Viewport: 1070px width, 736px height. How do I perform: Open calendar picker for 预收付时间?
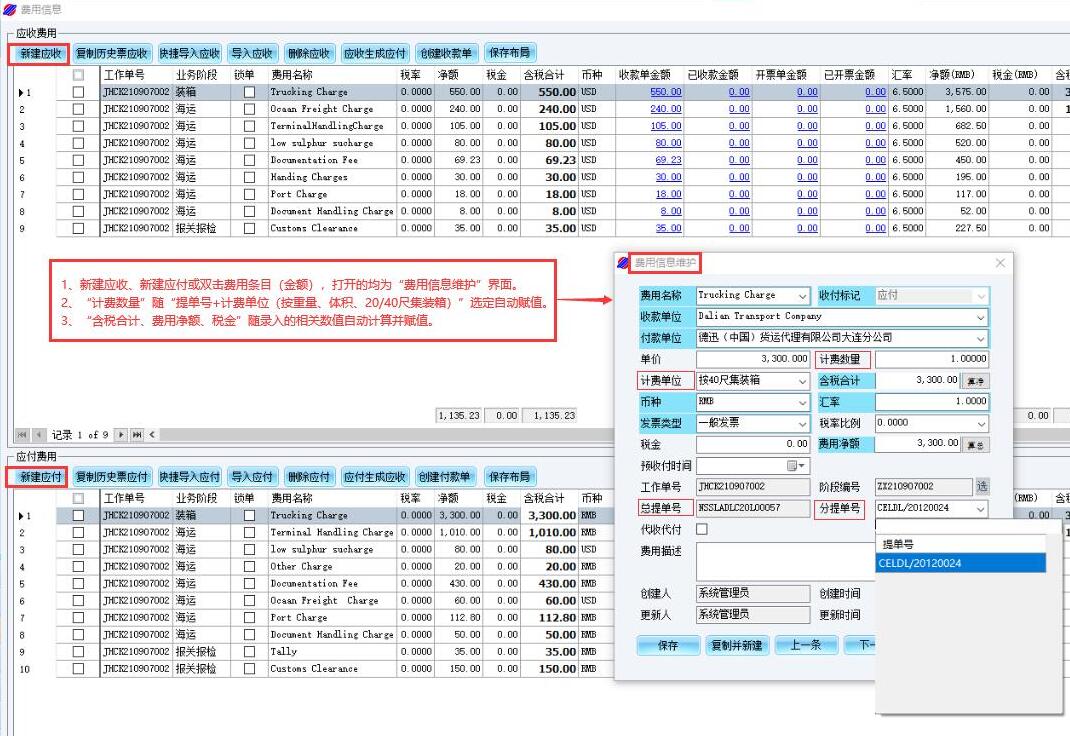click(797, 466)
